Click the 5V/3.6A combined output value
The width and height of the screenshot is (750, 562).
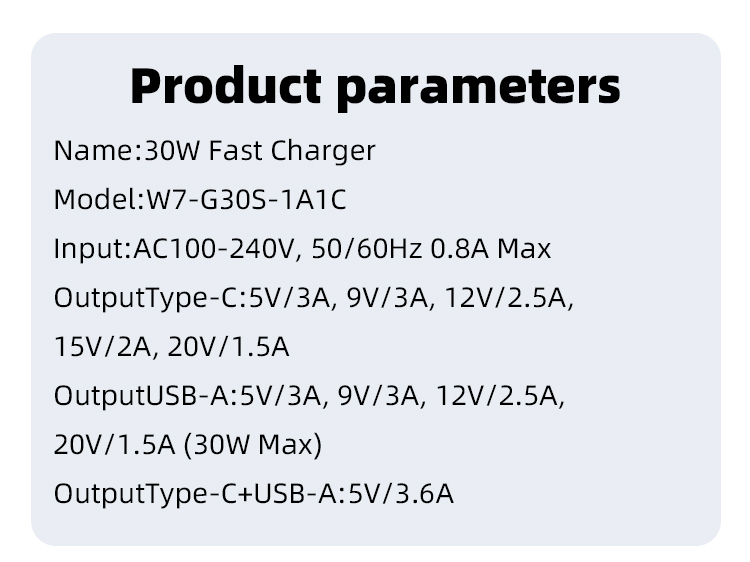pyautogui.click(x=398, y=494)
